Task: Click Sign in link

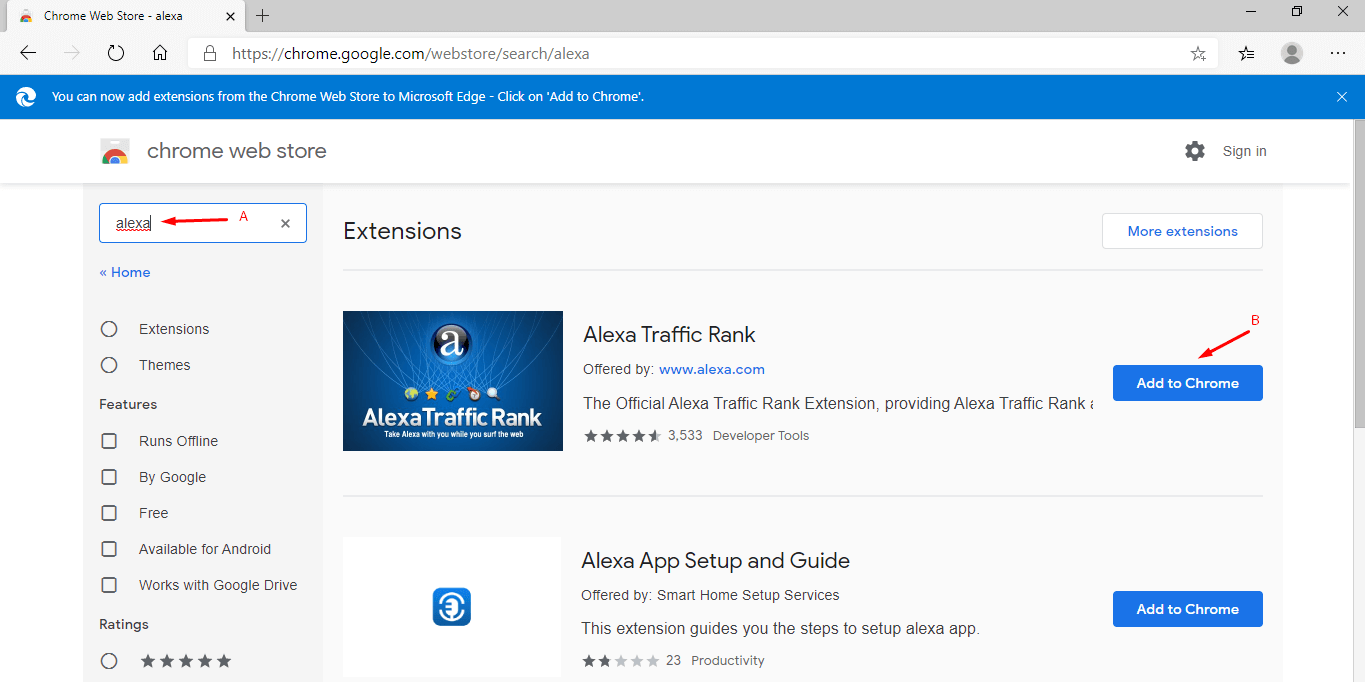Action: click(x=1244, y=151)
